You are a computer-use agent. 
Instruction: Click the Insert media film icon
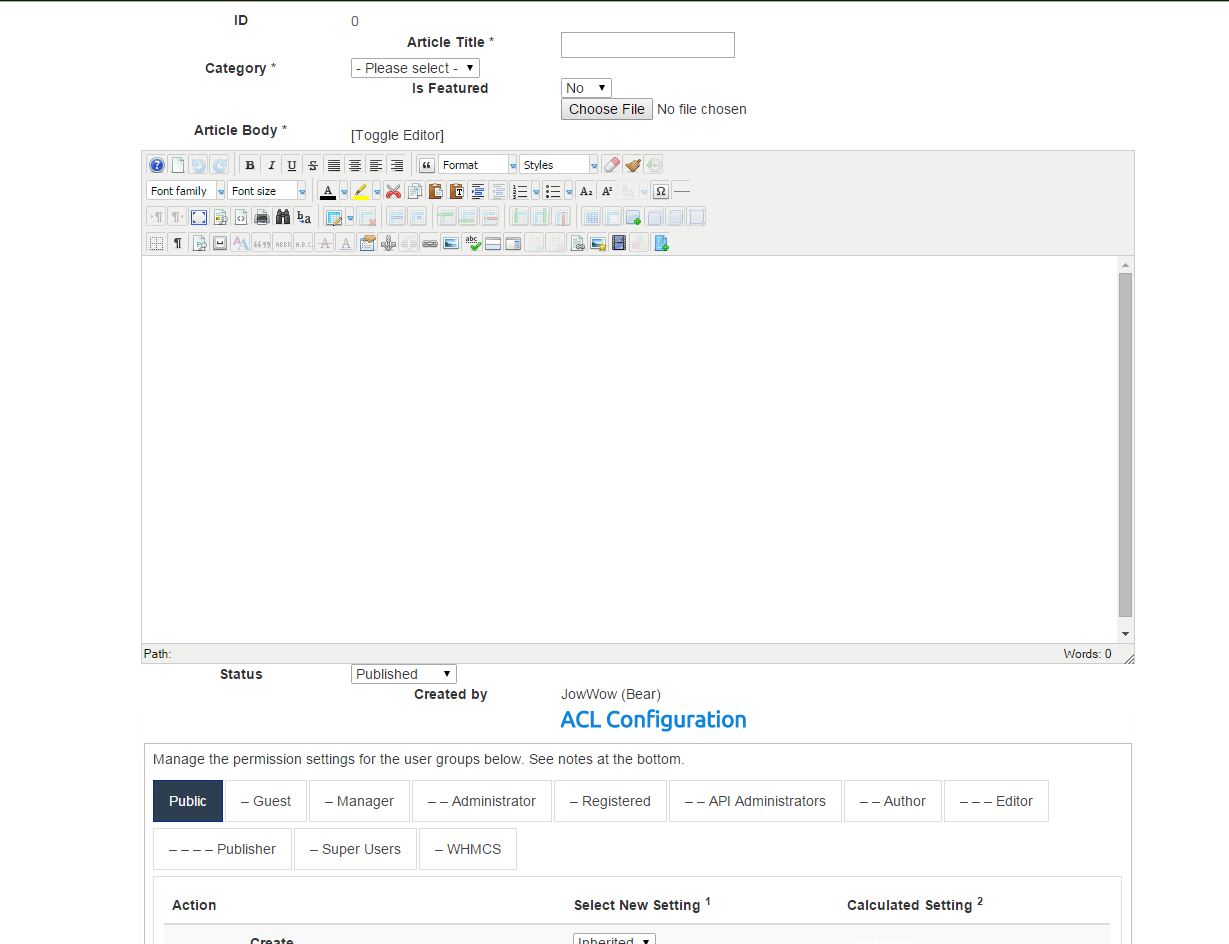tap(619, 243)
